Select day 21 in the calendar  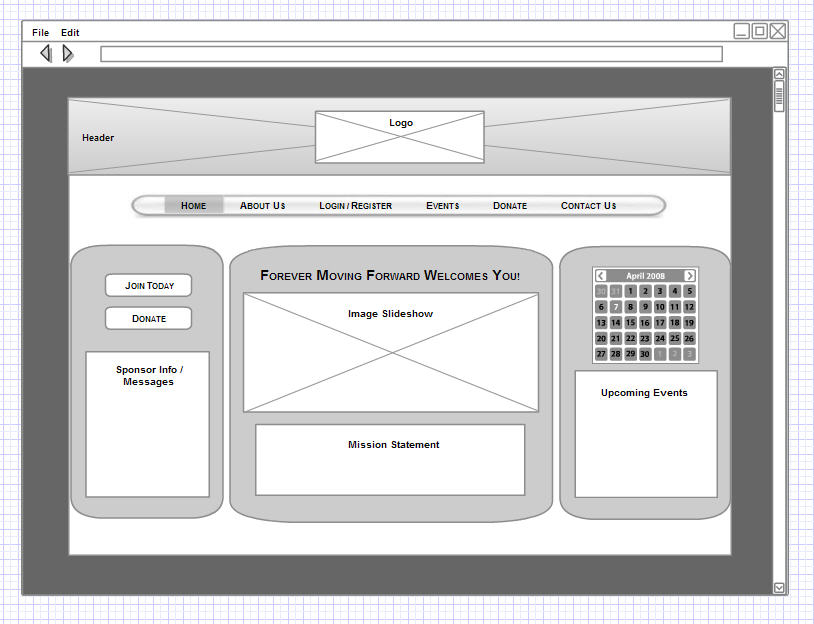616,338
